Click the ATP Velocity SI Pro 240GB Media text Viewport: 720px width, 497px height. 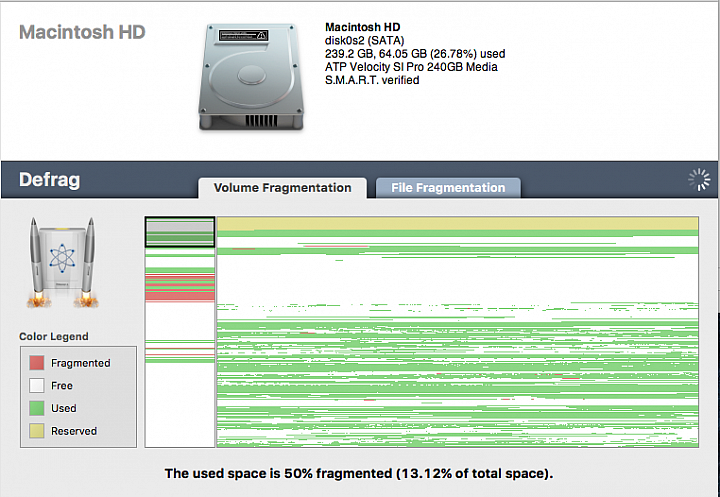411,67
